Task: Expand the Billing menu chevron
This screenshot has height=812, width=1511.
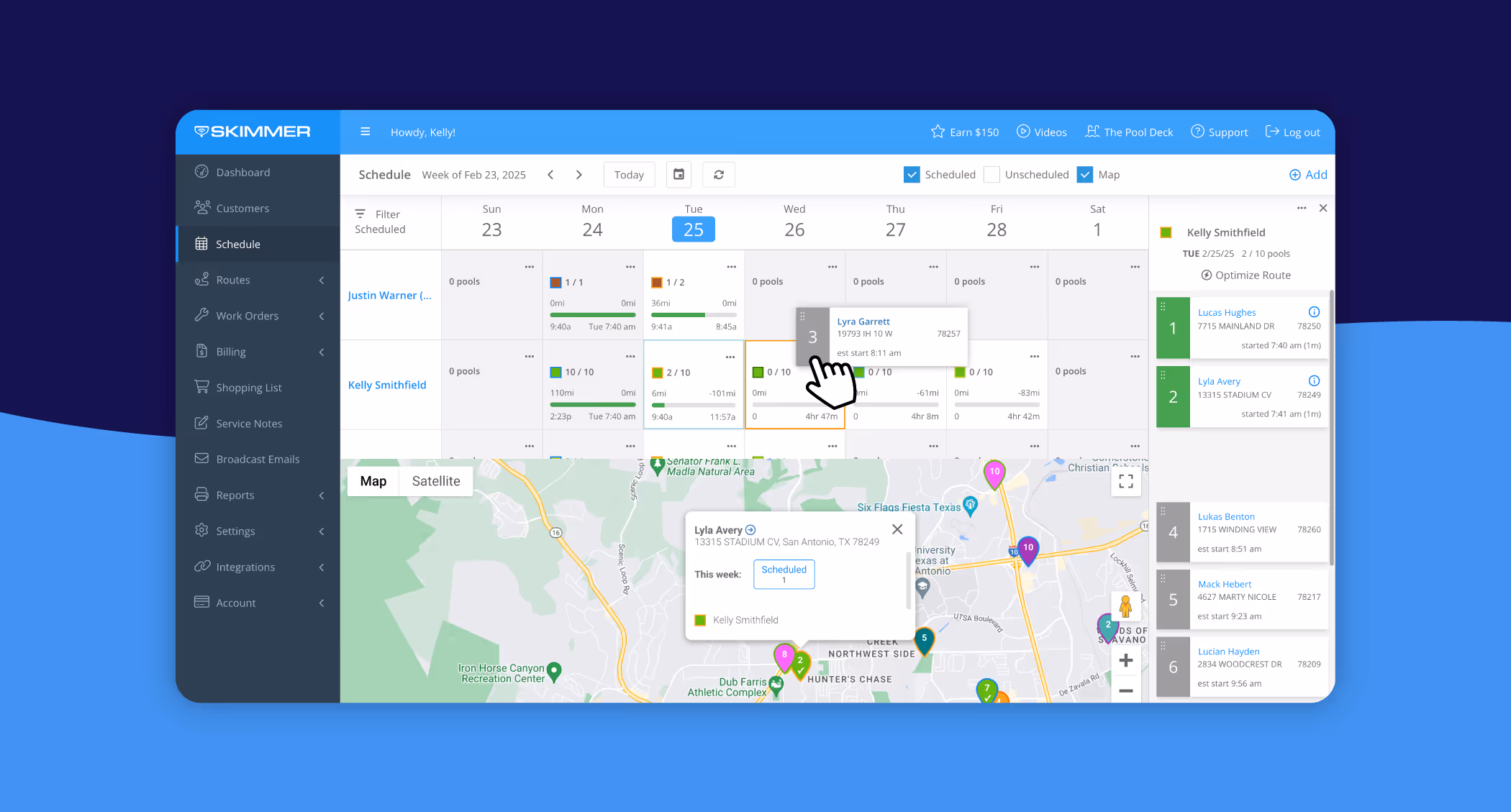Action: 322,352
